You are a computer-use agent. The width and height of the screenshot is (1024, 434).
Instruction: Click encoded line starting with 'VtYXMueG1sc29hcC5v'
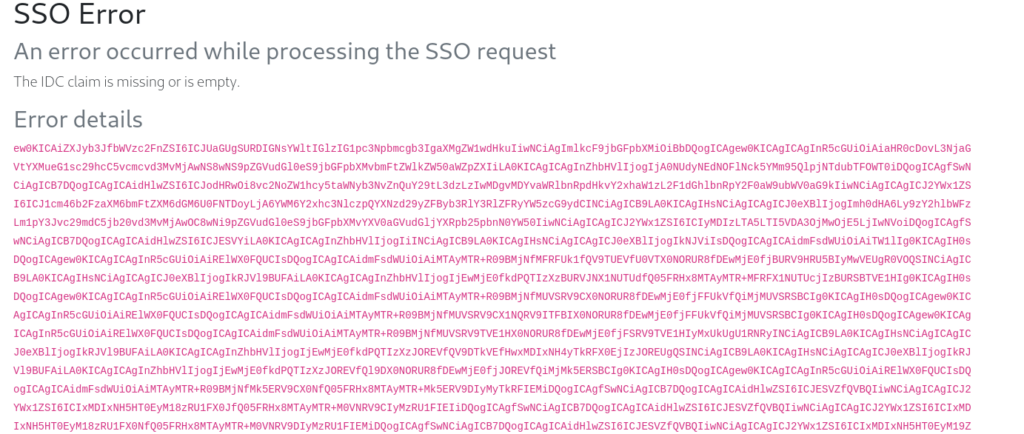coord(492,167)
